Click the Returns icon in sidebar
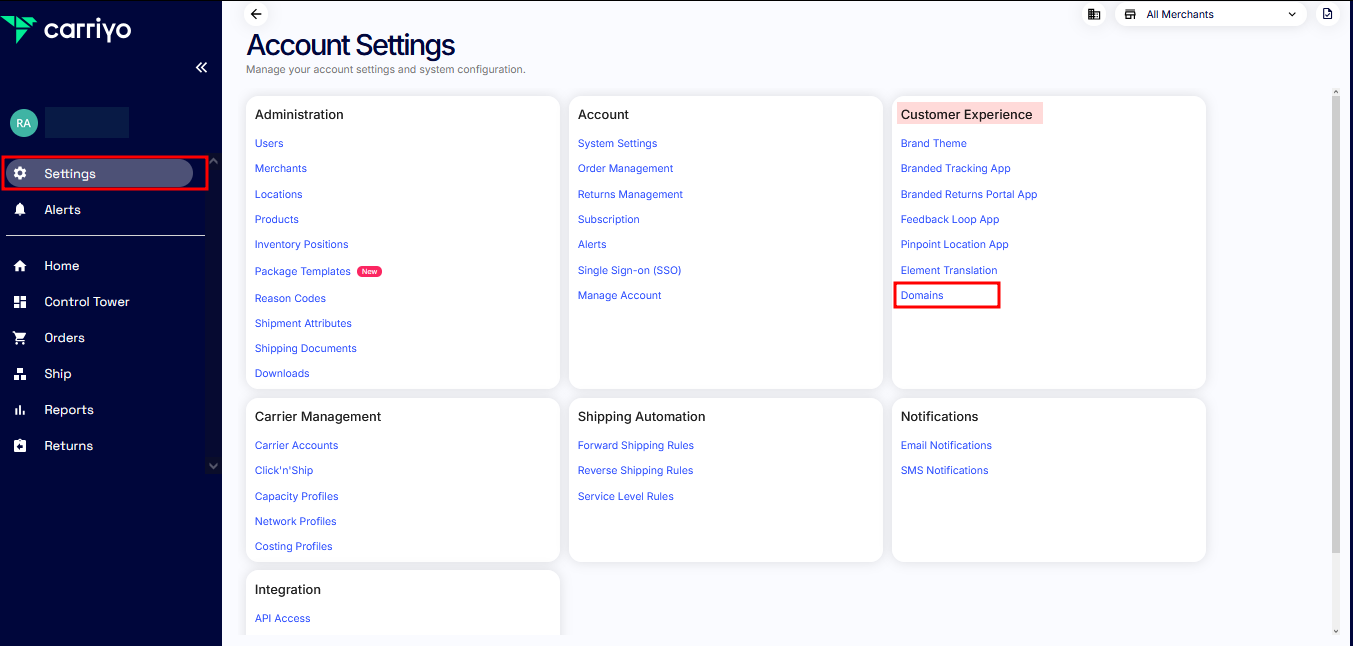Image resolution: width=1353 pixels, height=646 pixels. [20, 446]
